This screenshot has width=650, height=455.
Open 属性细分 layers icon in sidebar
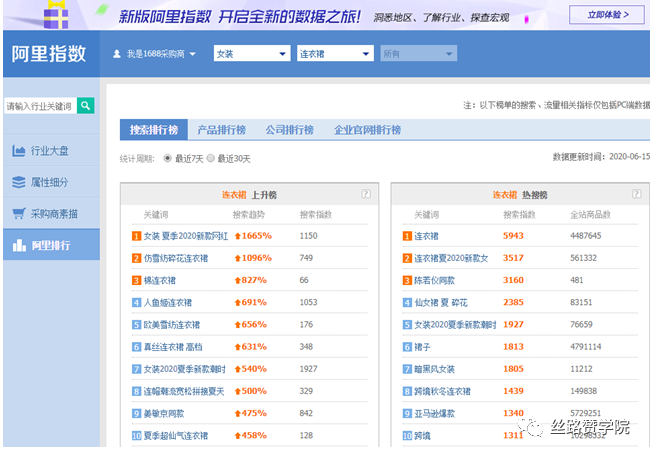pyautogui.click(x=19, y=182)
